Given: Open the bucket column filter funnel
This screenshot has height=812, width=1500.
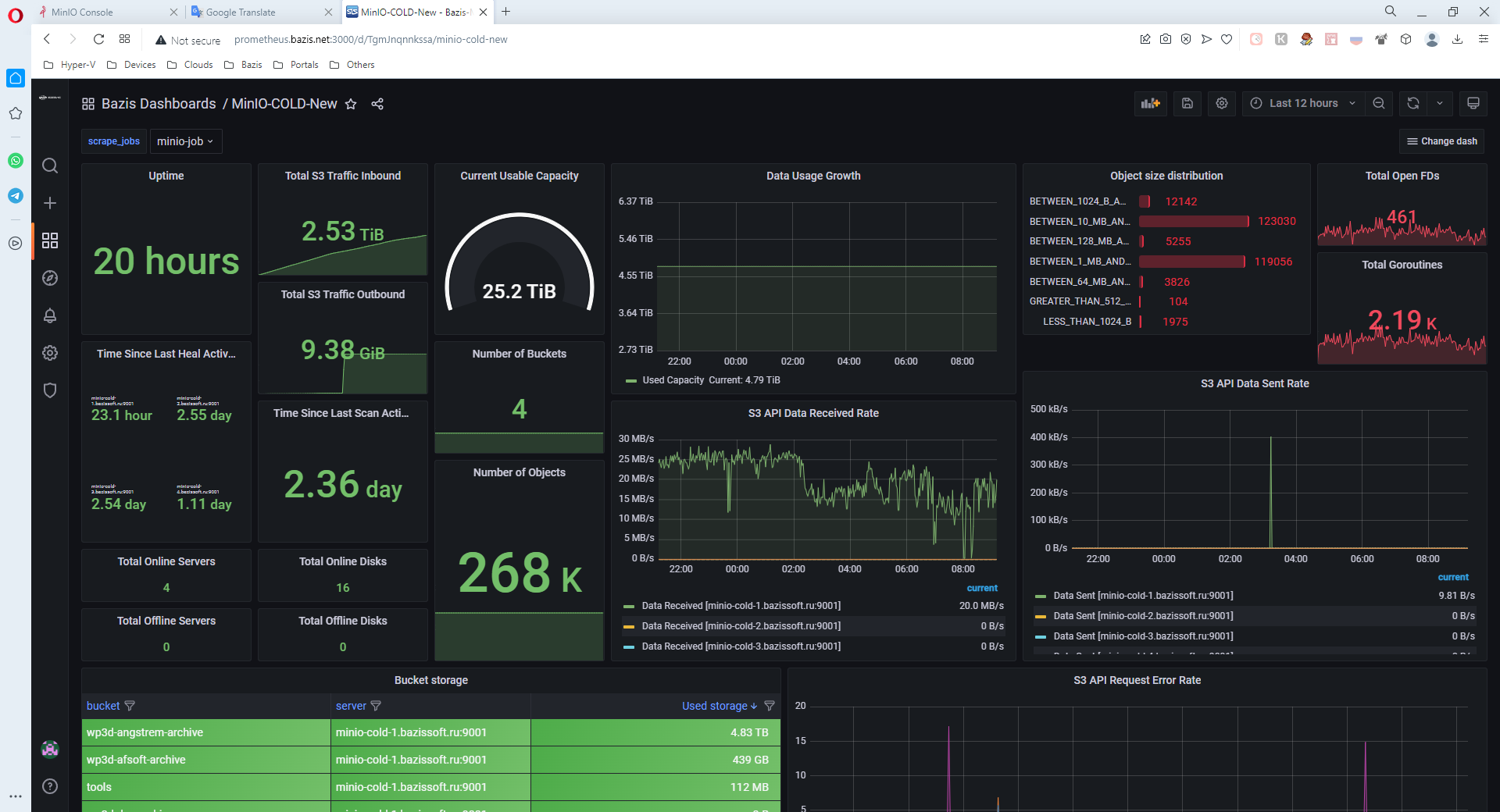Looking at the screenshot, I should click(130, 705).
